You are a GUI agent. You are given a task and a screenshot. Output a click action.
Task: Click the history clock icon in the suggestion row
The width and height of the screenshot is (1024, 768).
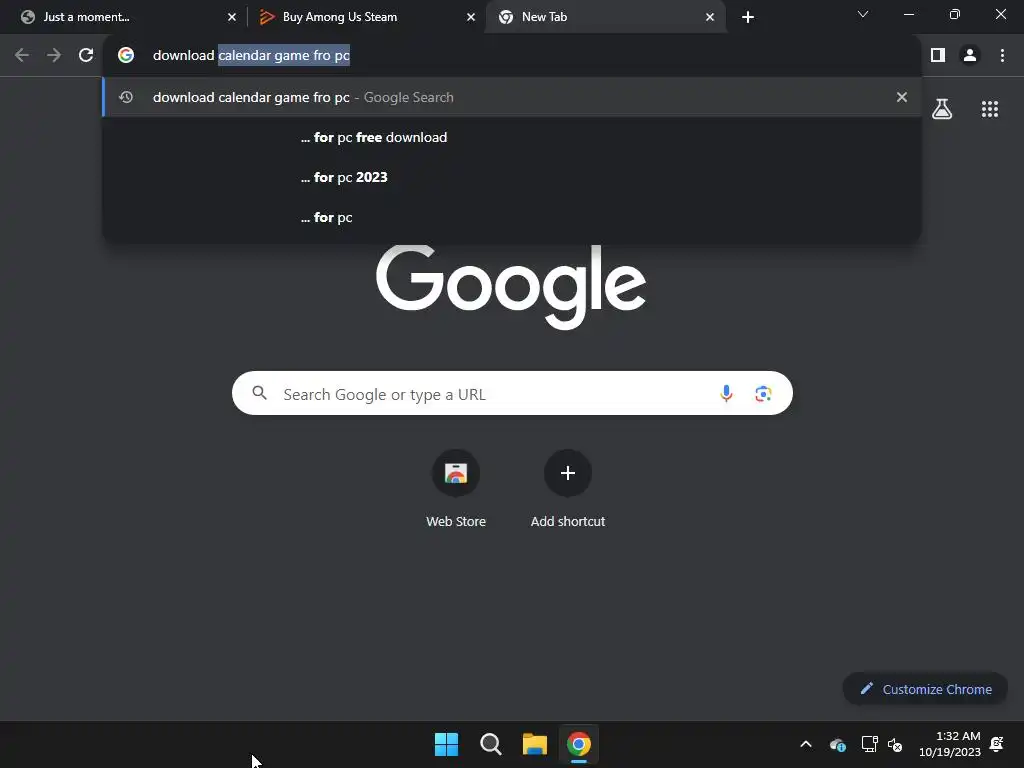pos(126,97)
